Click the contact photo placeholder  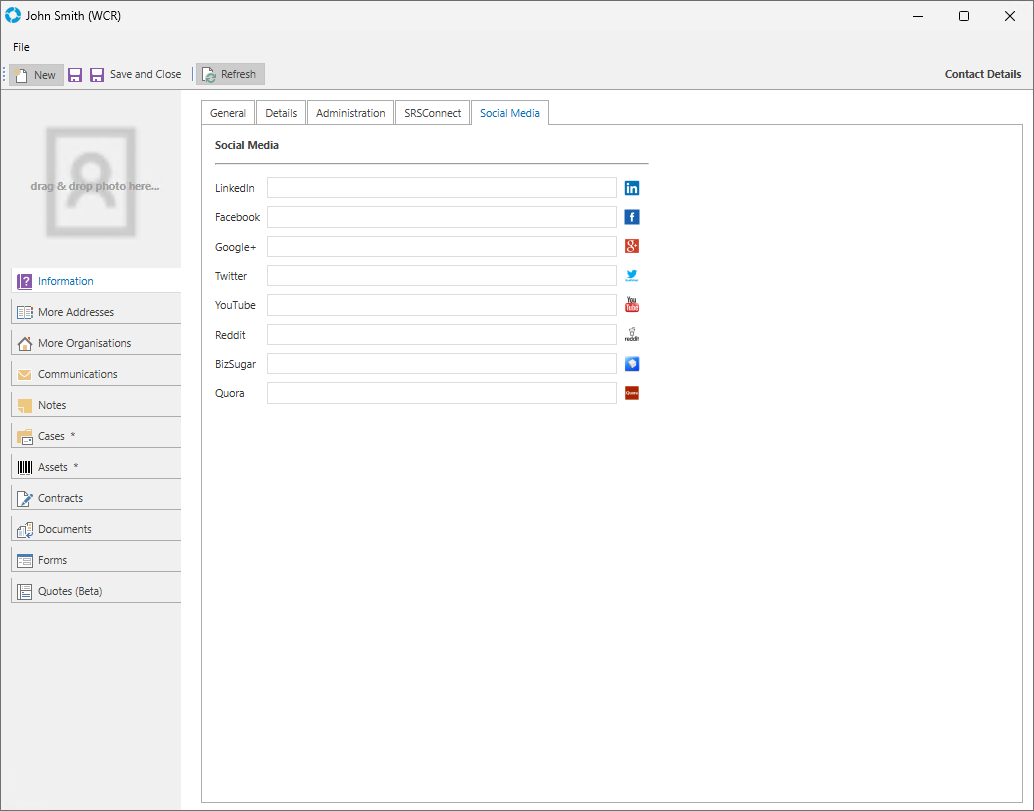(95, 182)
